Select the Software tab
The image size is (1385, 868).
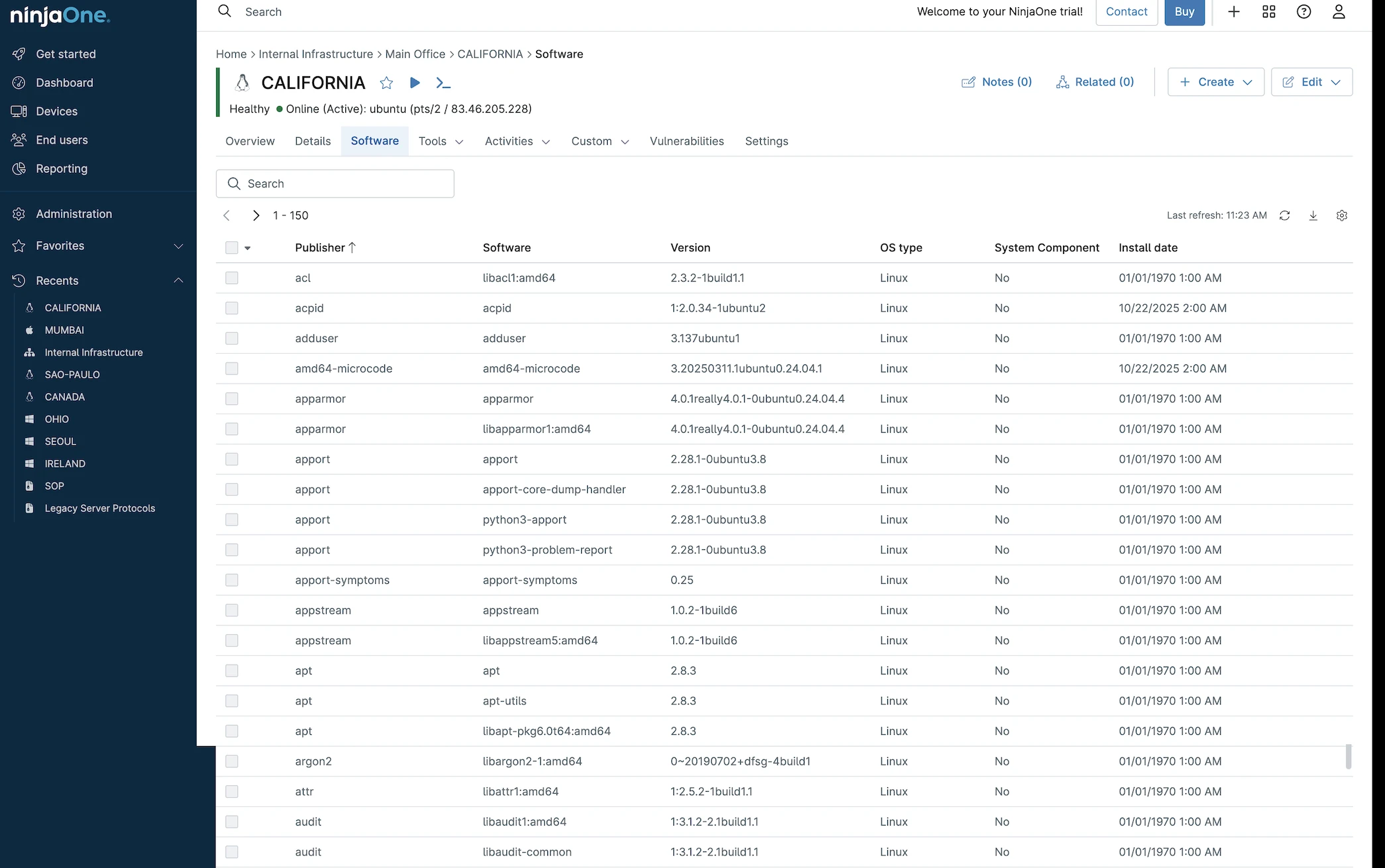(375, 141)
